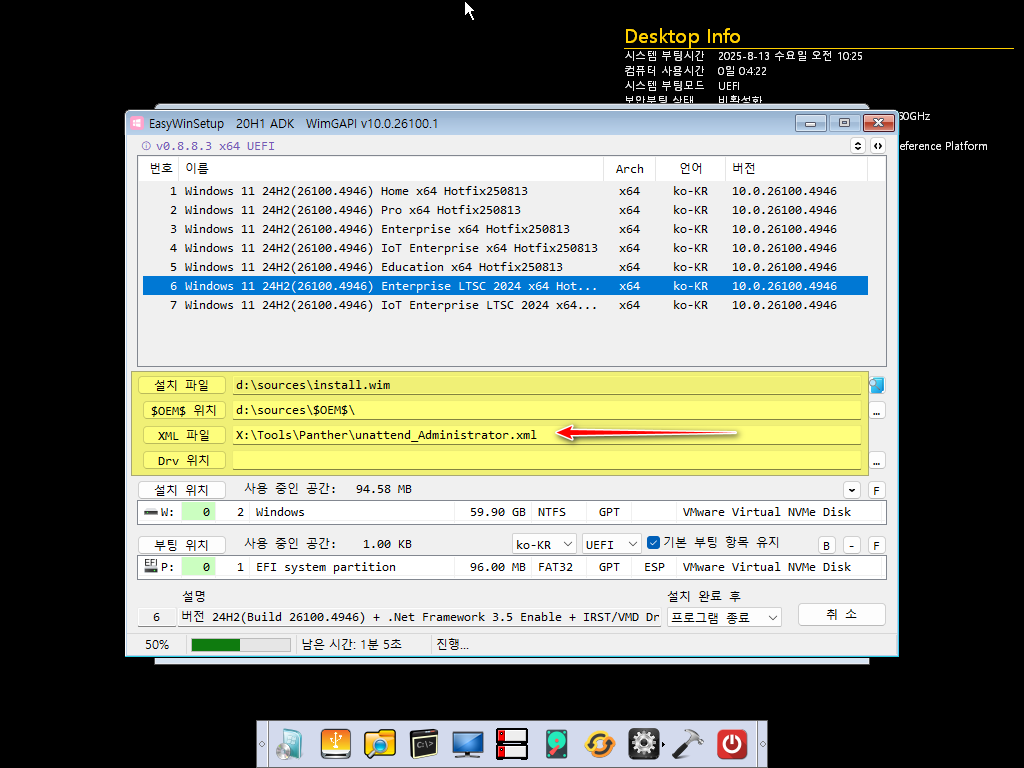Click the browse ellipsis button for $OEM$ path
1024x768 pixels.
tap(876, 411)
